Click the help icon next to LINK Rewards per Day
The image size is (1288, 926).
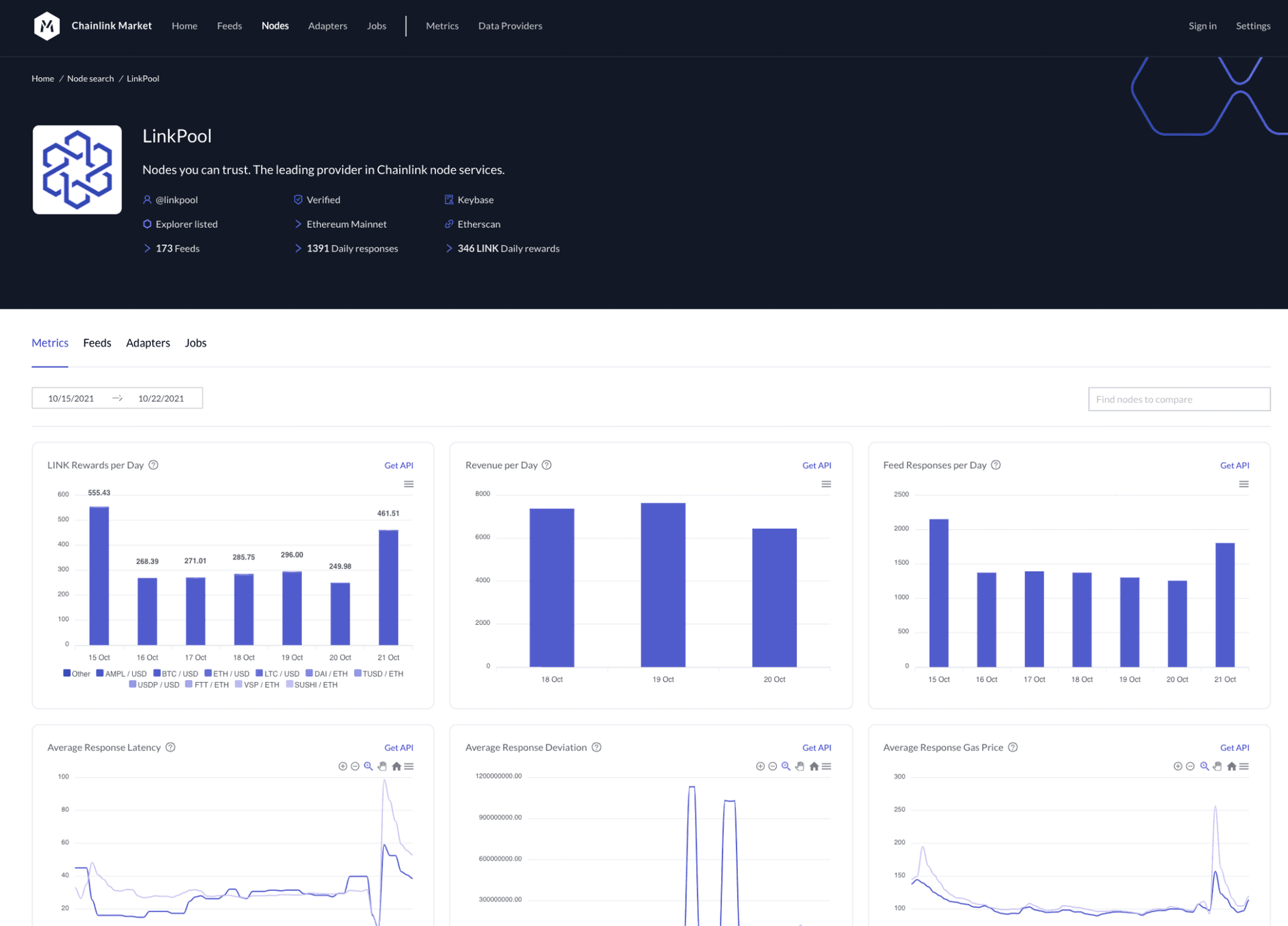[x=154, y=465]
